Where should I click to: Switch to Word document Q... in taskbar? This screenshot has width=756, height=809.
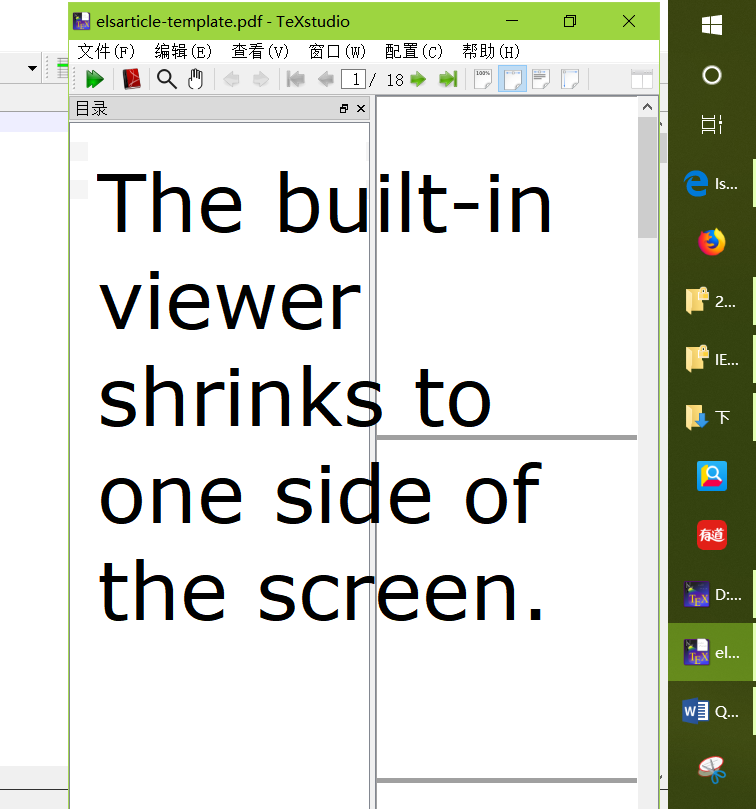pyautogui.click(x=712, y=712)
